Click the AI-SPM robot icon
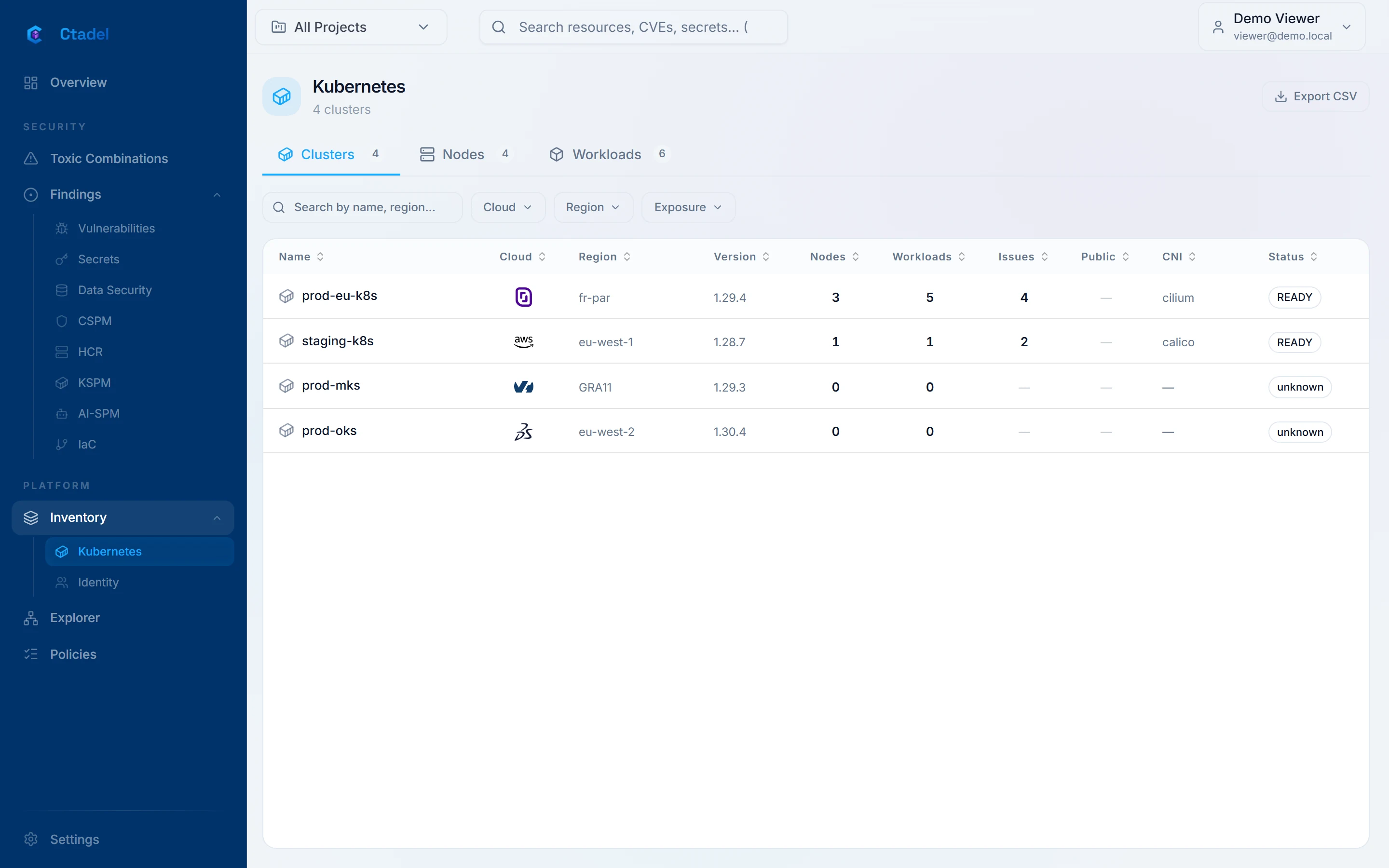This screenshot has width=1389, height=868. (x=61, y=414)
